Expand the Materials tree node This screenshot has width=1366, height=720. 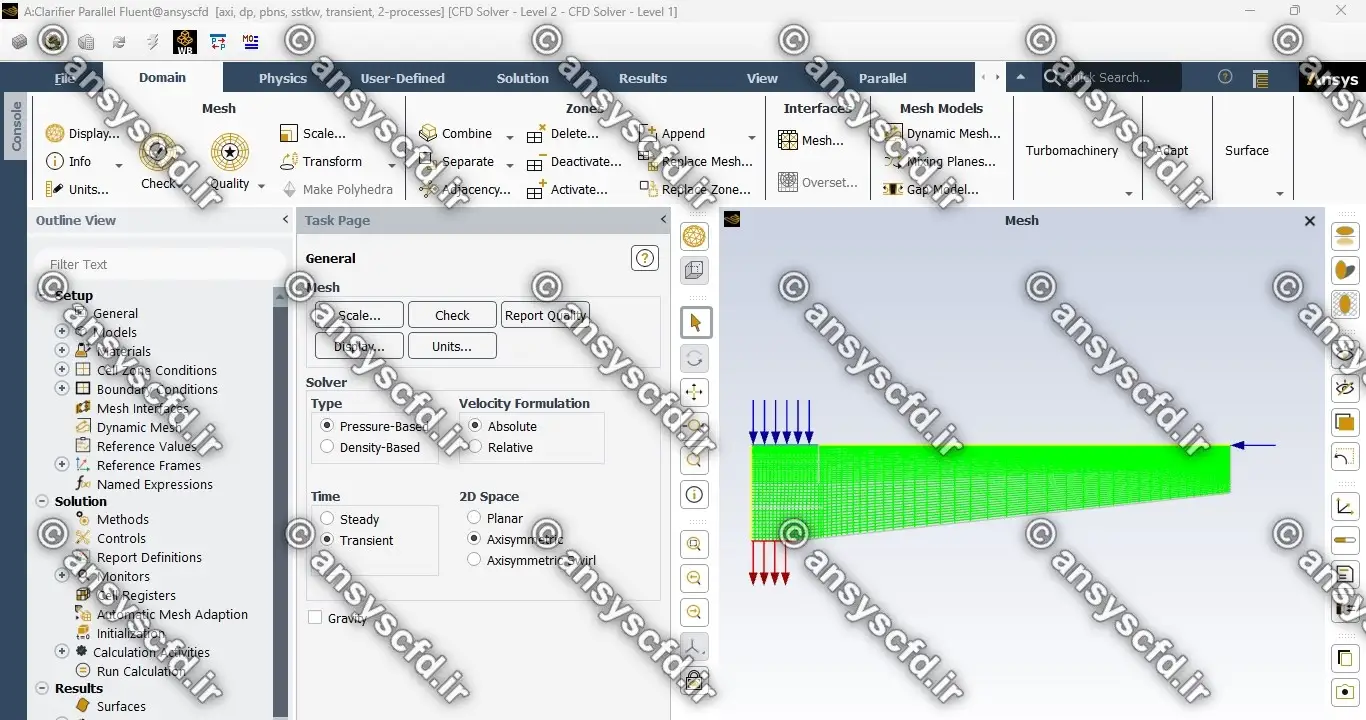click(x=62, y=351)
